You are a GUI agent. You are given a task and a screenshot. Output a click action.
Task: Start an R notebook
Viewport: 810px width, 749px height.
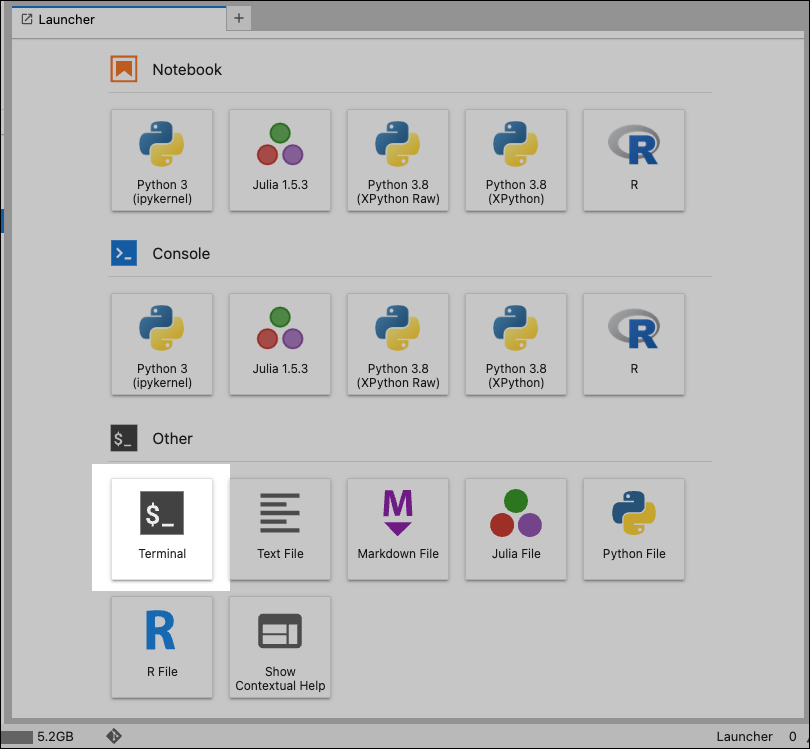[633, 160]
